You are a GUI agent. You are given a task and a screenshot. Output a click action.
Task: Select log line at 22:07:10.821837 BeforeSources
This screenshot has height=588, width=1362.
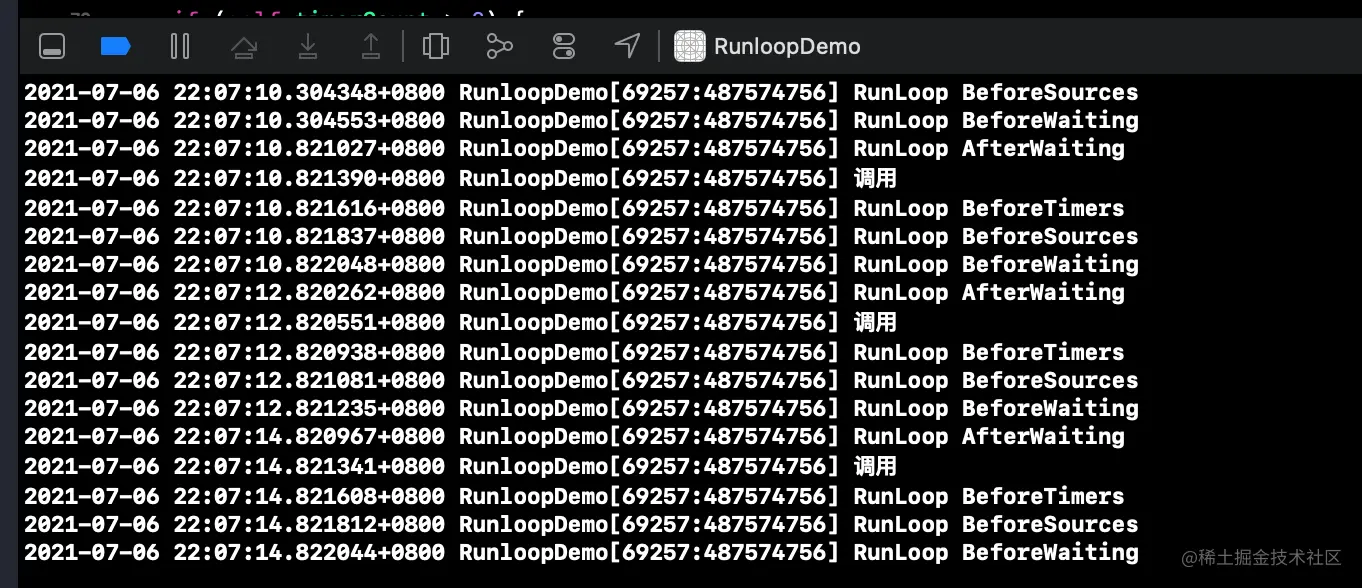click(581, 237)
